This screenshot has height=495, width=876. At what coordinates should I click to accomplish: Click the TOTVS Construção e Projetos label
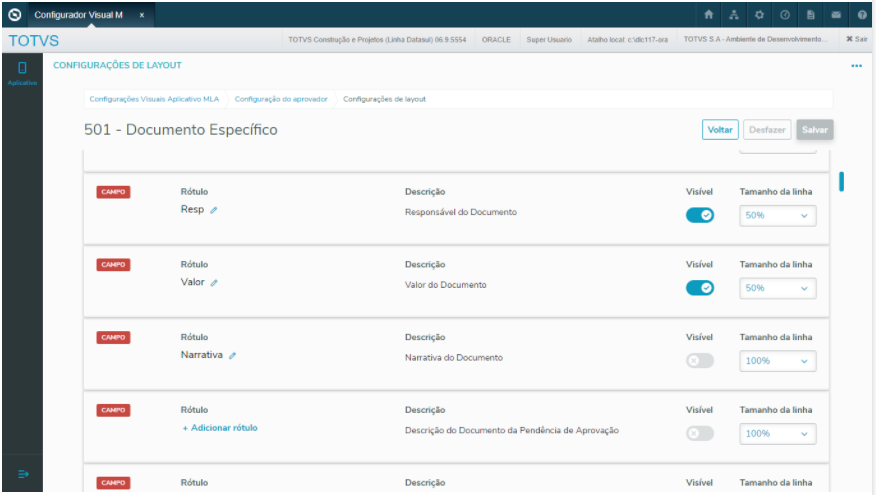click(377, 40)
